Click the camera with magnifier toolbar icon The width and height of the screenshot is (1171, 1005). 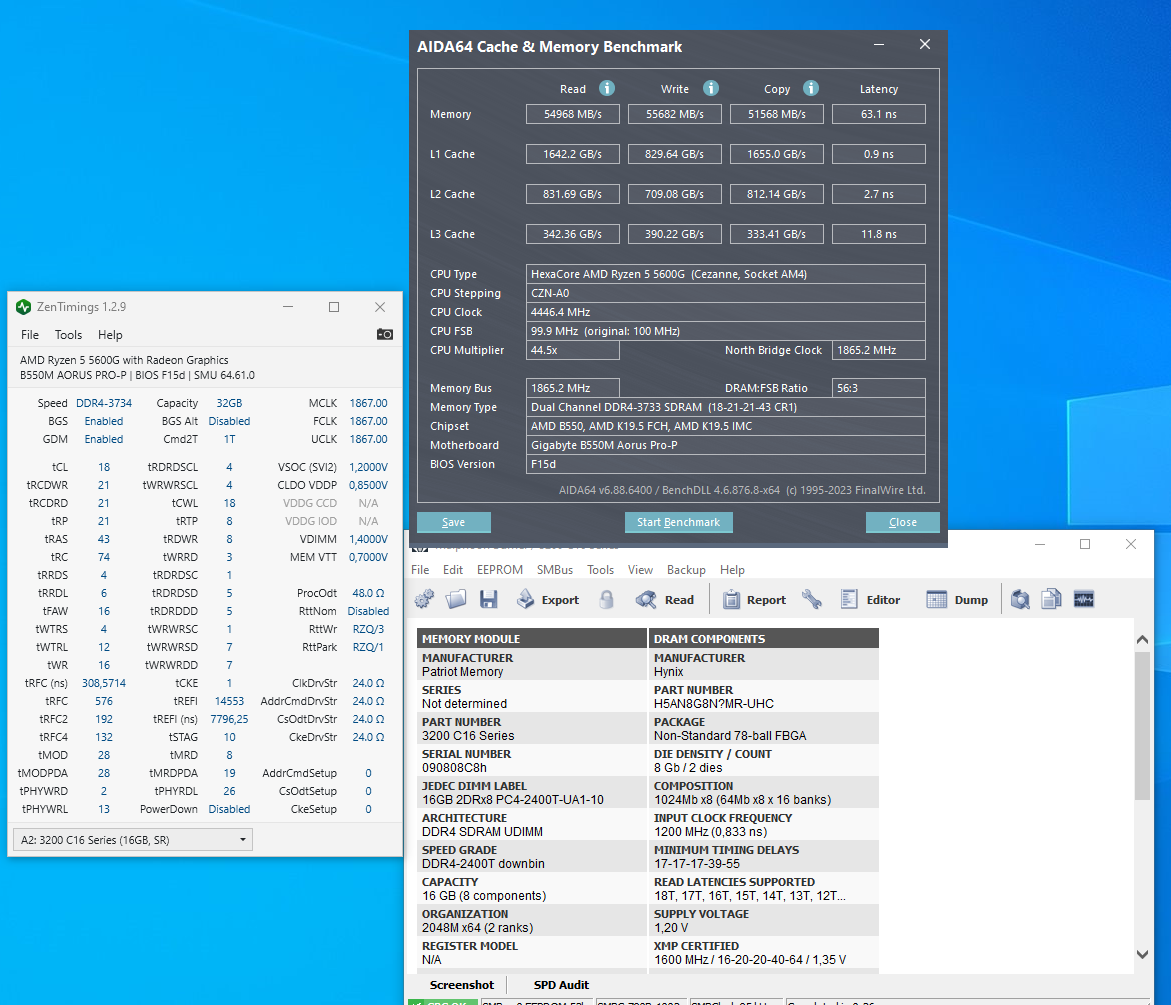coord(1020,600)
